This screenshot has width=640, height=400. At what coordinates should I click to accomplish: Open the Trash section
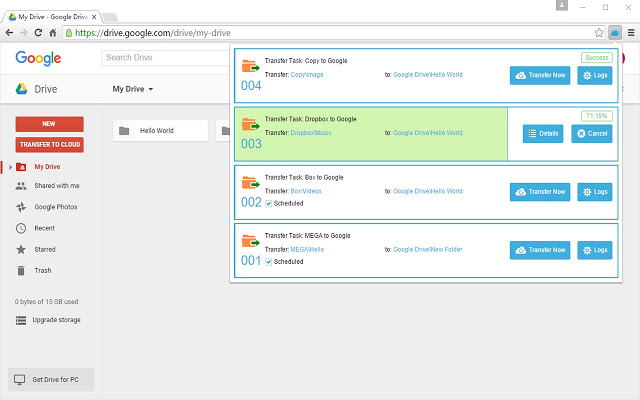44,270
